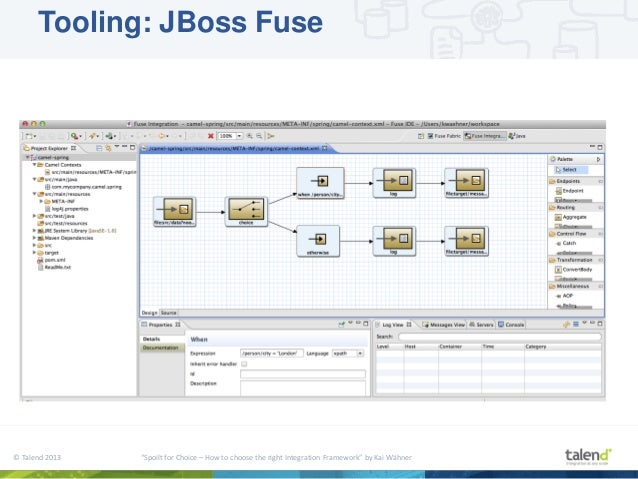Click the Zoom Out magnifier icon
Screen dimensions: 638x479
pyautogui.click(x=259, y=136)
